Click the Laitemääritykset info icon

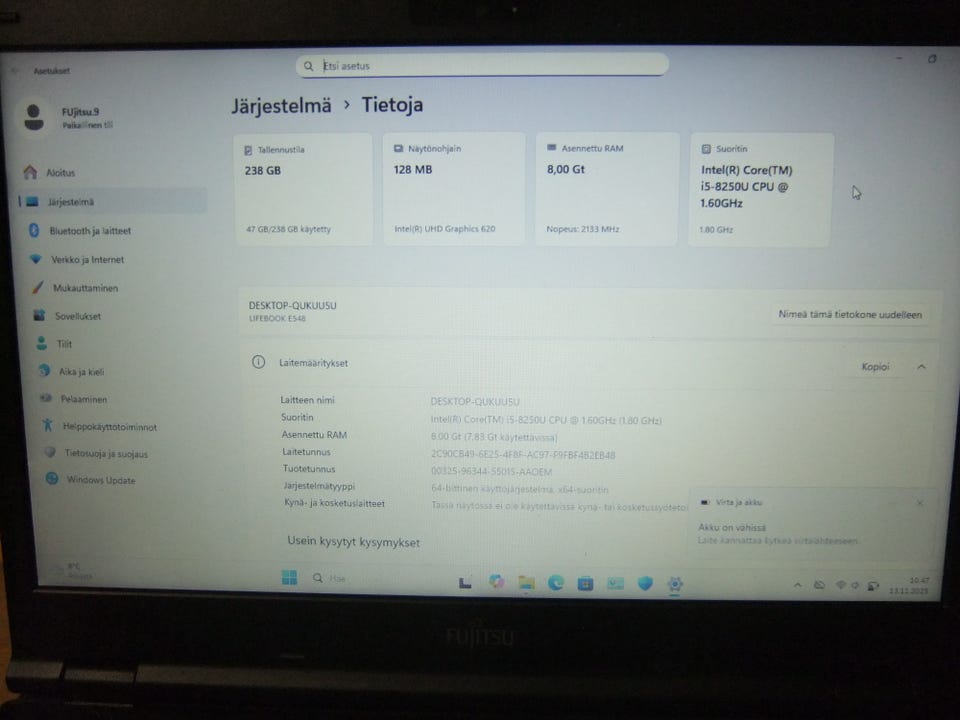tap(258, 362)
